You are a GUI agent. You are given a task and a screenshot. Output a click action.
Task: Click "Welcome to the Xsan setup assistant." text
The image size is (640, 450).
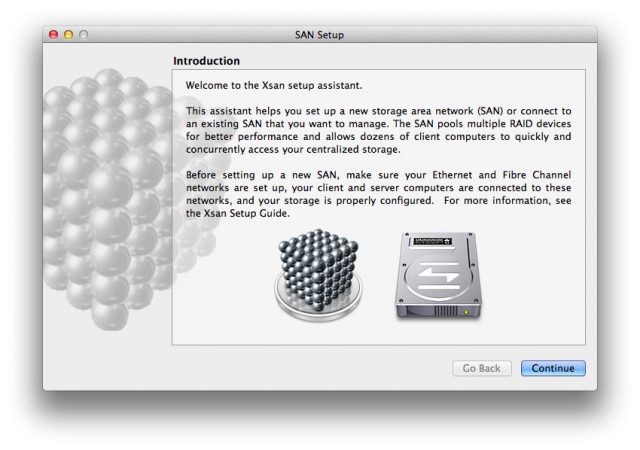tap(274, 85)
